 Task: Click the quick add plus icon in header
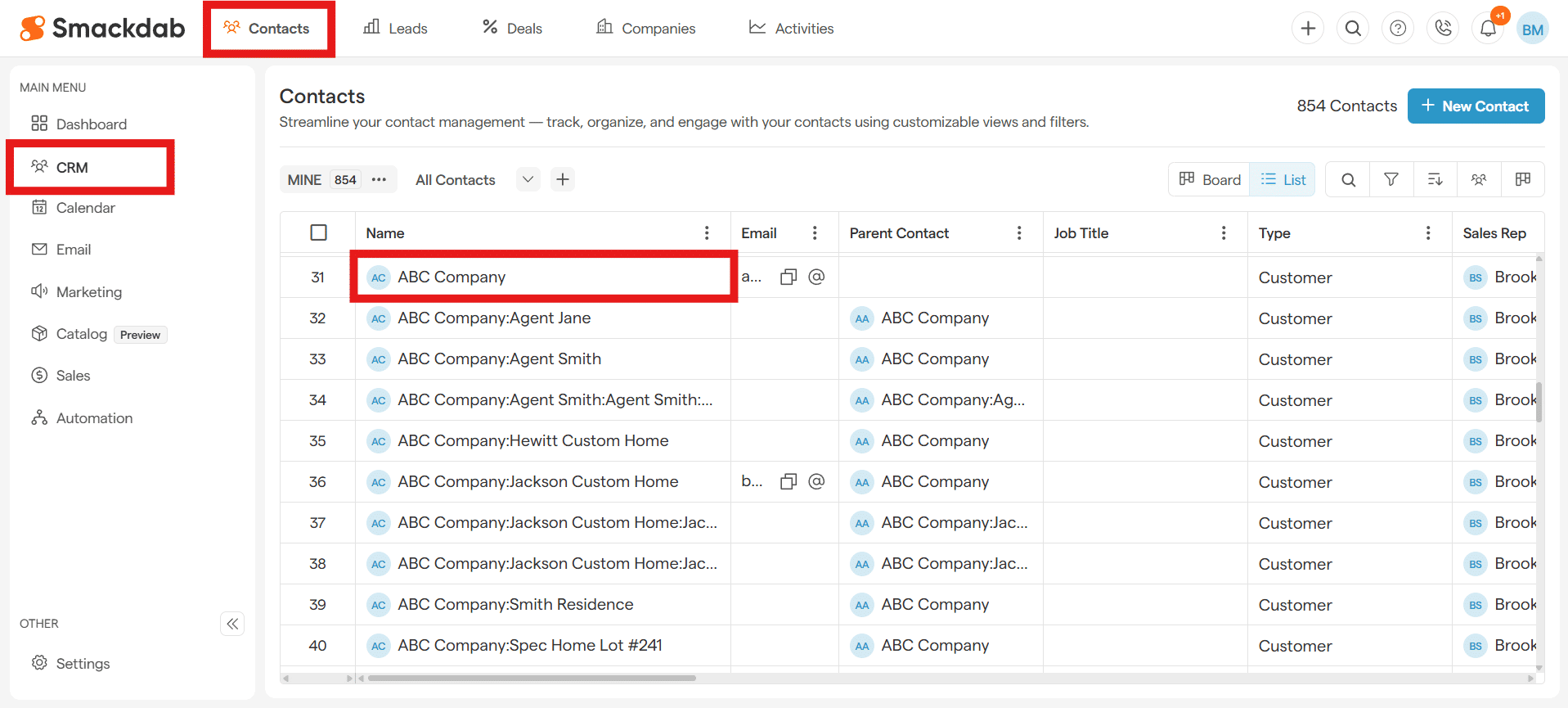coord(1308,29)
